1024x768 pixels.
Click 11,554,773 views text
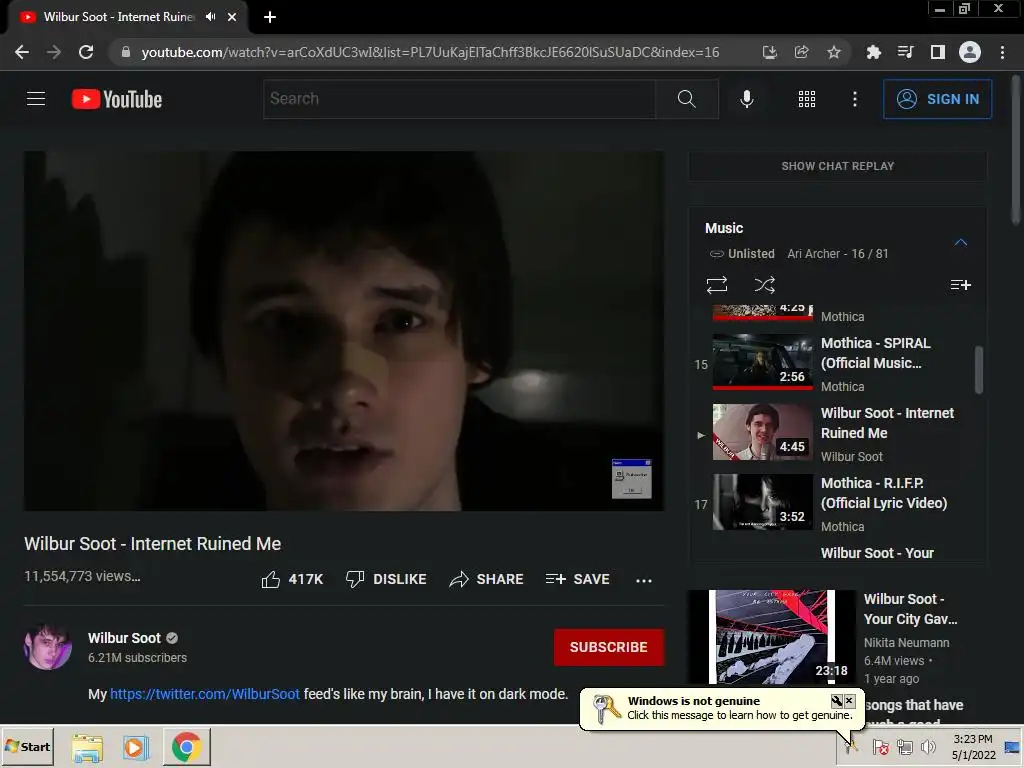click(82, 576)
